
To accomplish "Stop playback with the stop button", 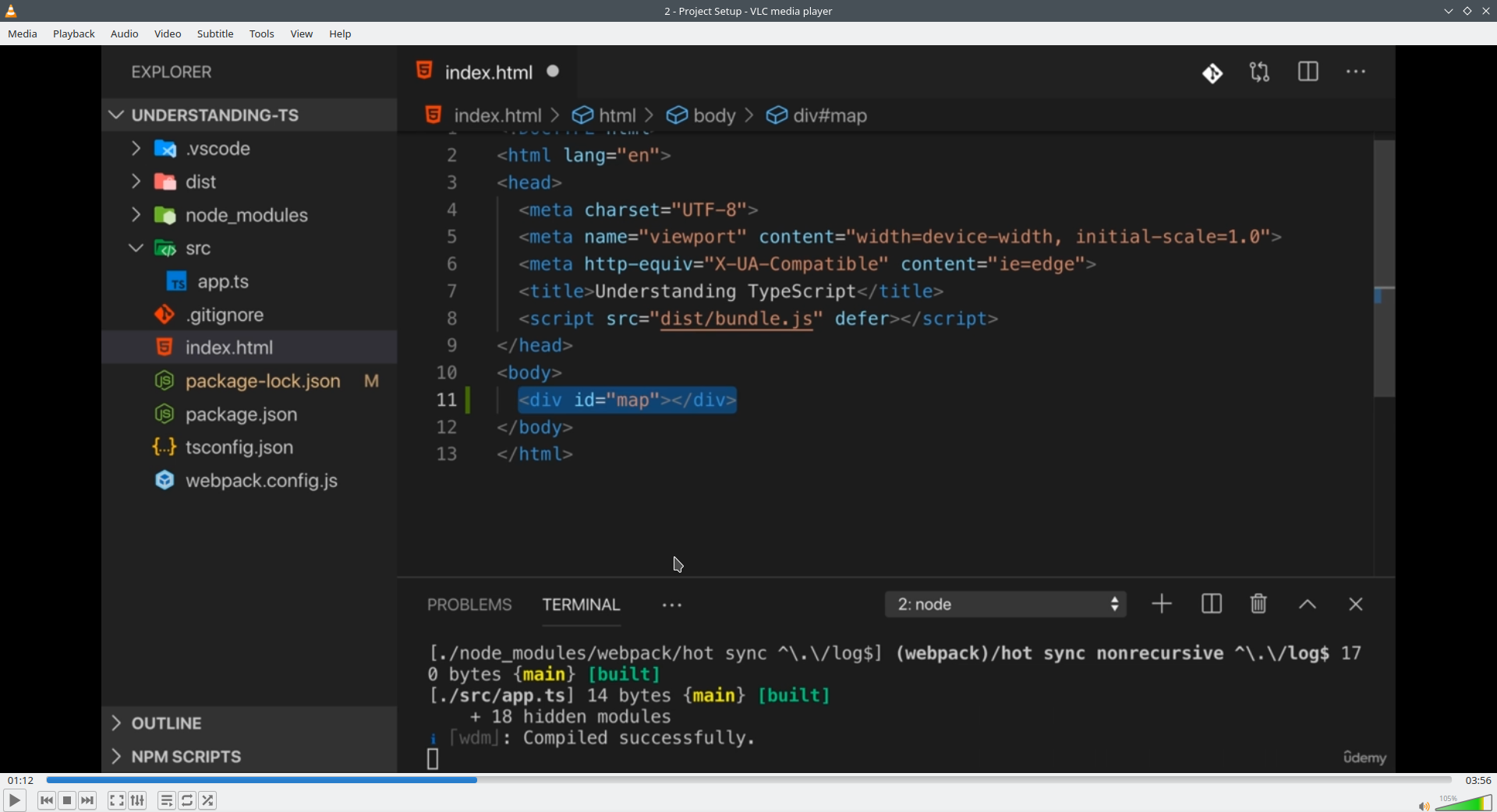I will pos(67,800).
